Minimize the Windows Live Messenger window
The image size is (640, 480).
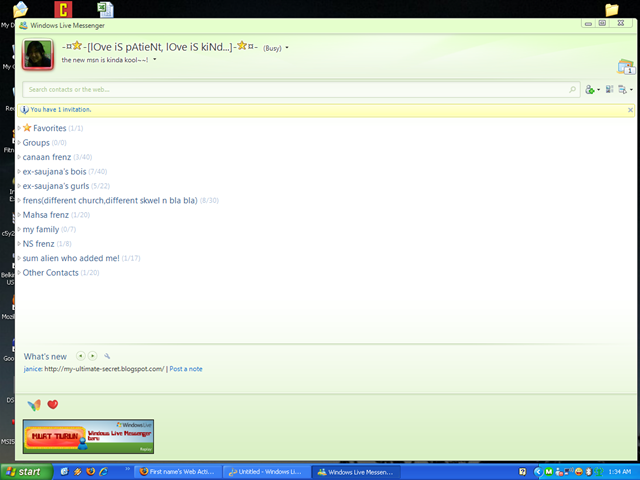pyautogui.click(x=588, y=24)
